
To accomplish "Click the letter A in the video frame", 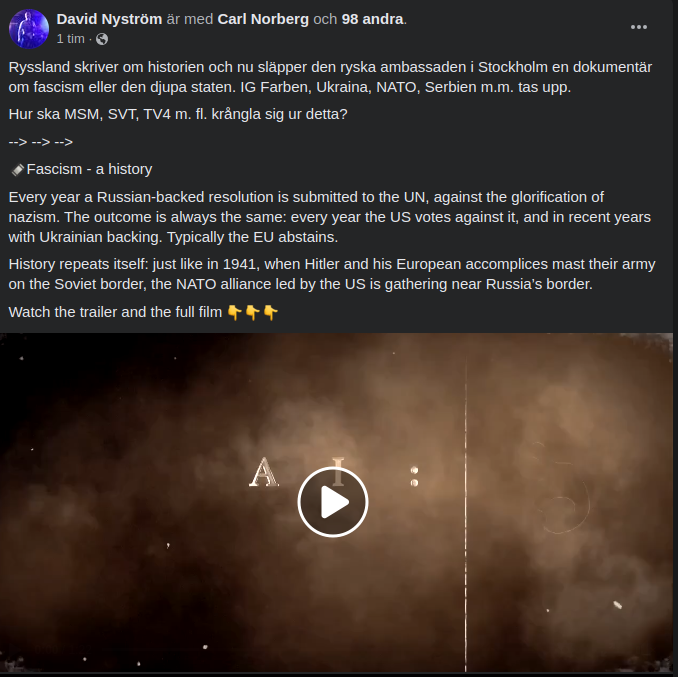I will point(264,472).
